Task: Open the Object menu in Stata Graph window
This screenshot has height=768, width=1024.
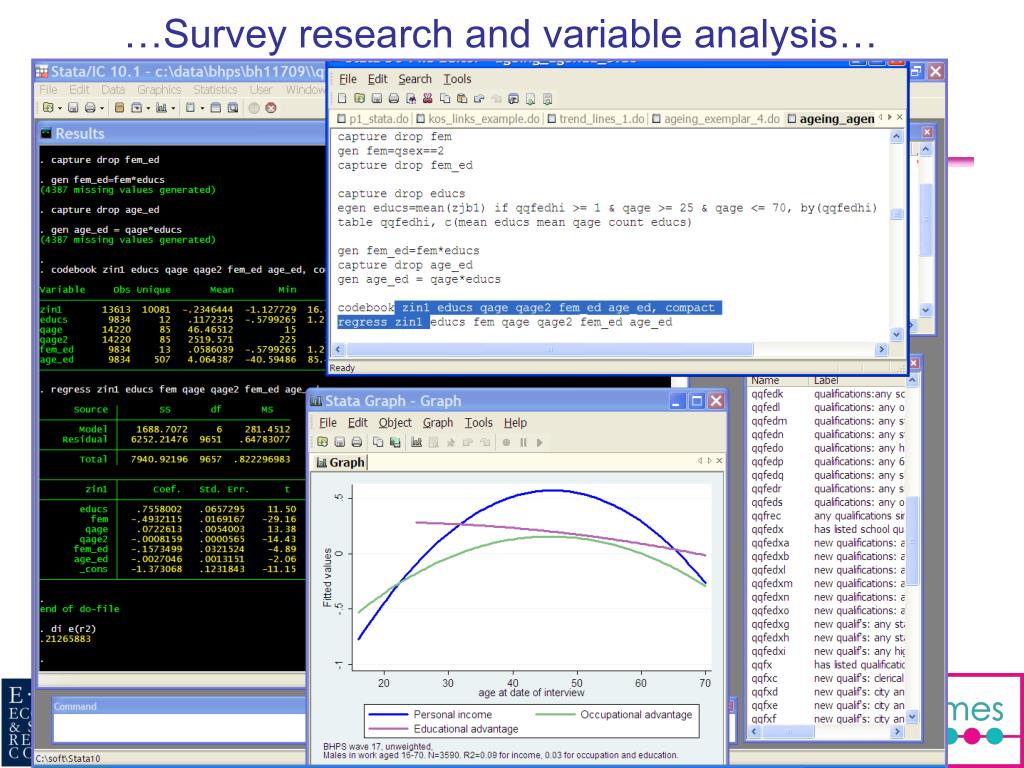Action: click(x=396, y=423)
